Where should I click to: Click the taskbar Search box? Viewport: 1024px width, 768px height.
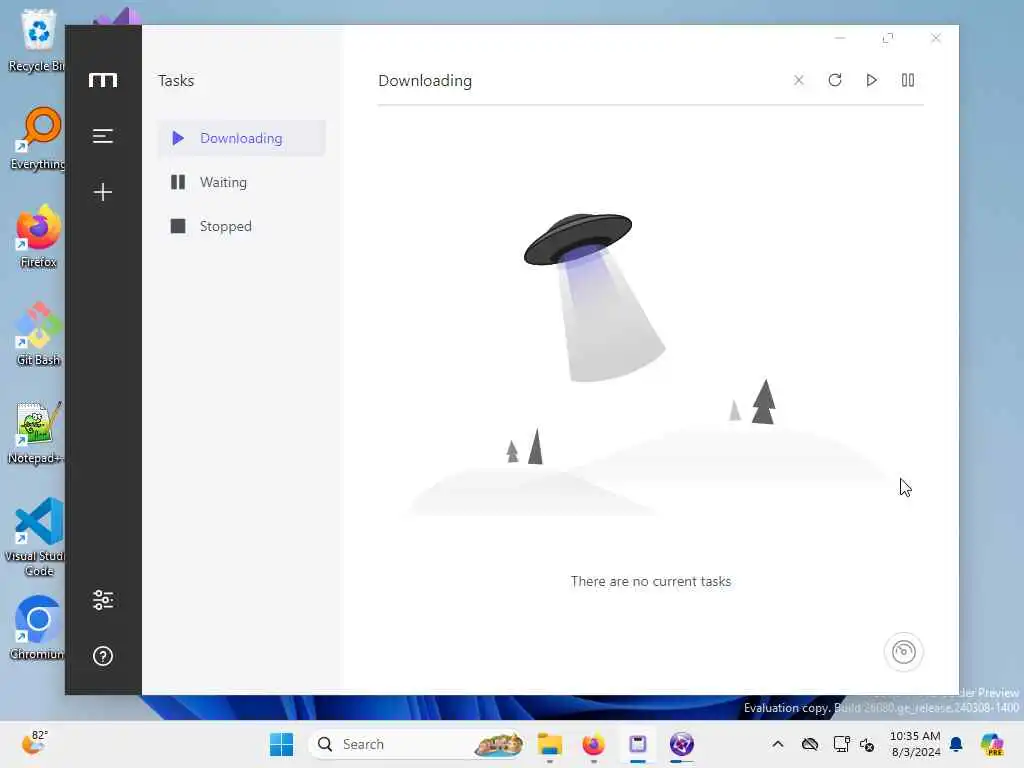coord(417,744)
